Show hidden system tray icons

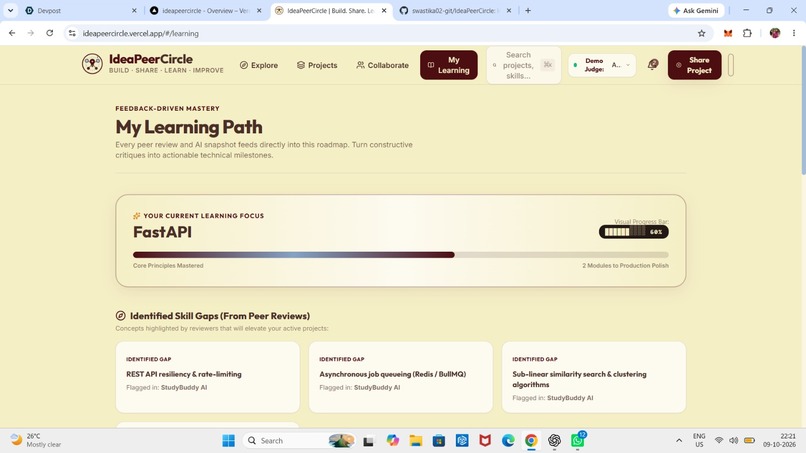click(x=679, y=440)
